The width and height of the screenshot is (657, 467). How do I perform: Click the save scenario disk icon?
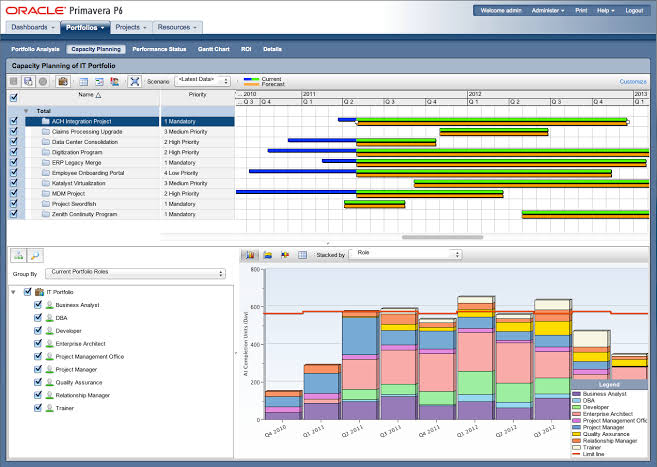(x=28, y=81)
